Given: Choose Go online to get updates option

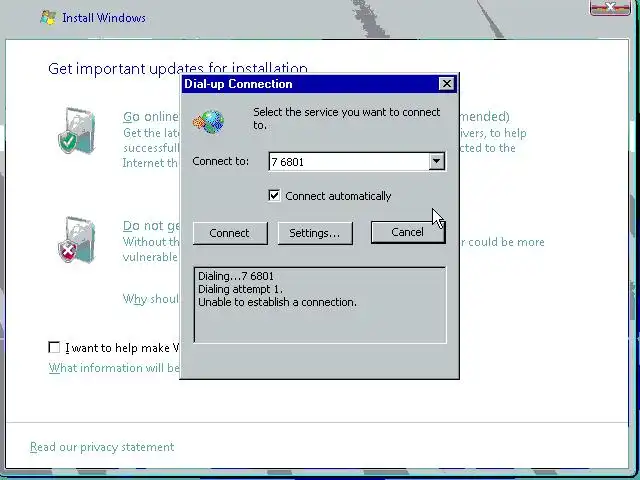Looking at the screenshot, I should click(151, 117).
